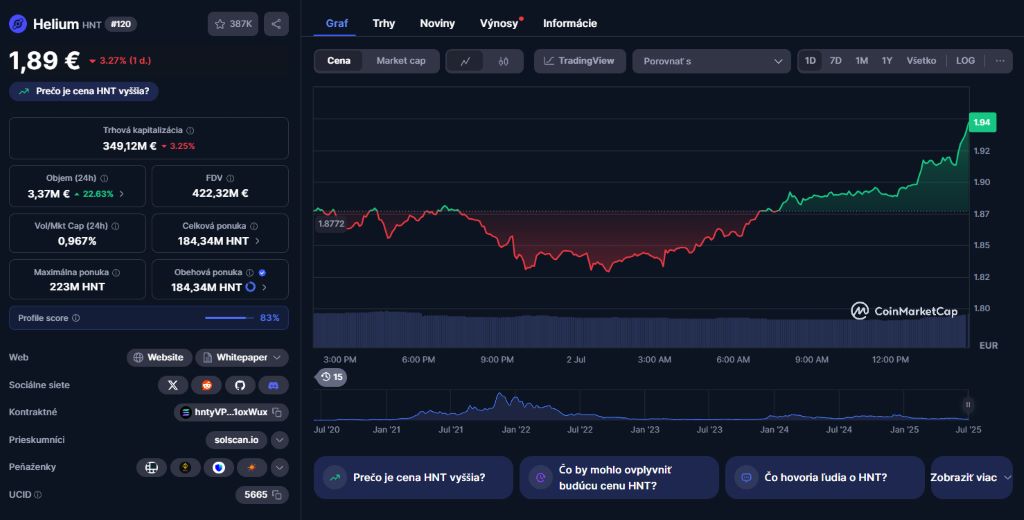This screenshot has width=1024, height=520.
Task: Switch to the Noviny tab
Action: [437, 24]
